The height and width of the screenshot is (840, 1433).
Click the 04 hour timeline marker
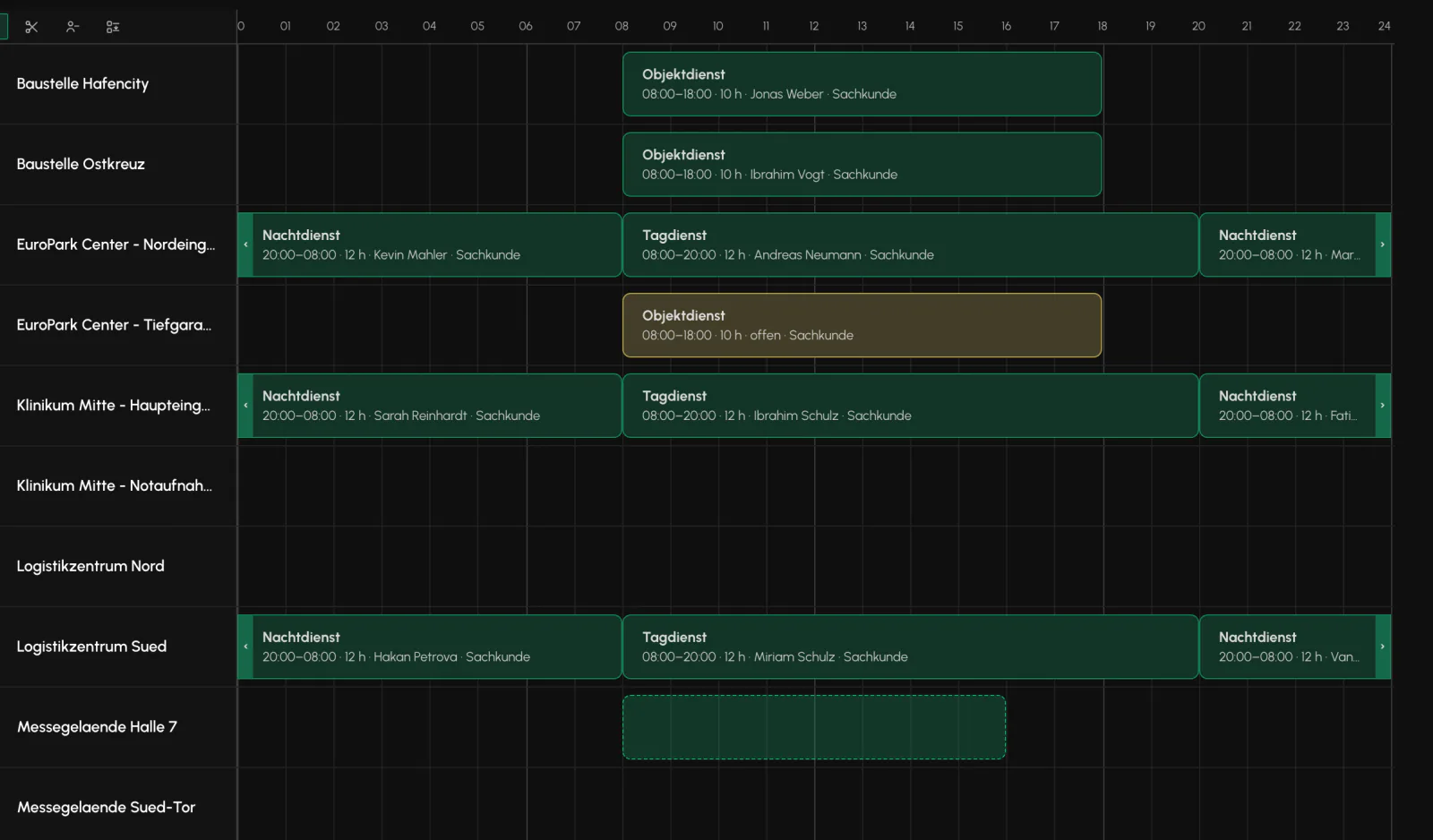tap(430, 26)
